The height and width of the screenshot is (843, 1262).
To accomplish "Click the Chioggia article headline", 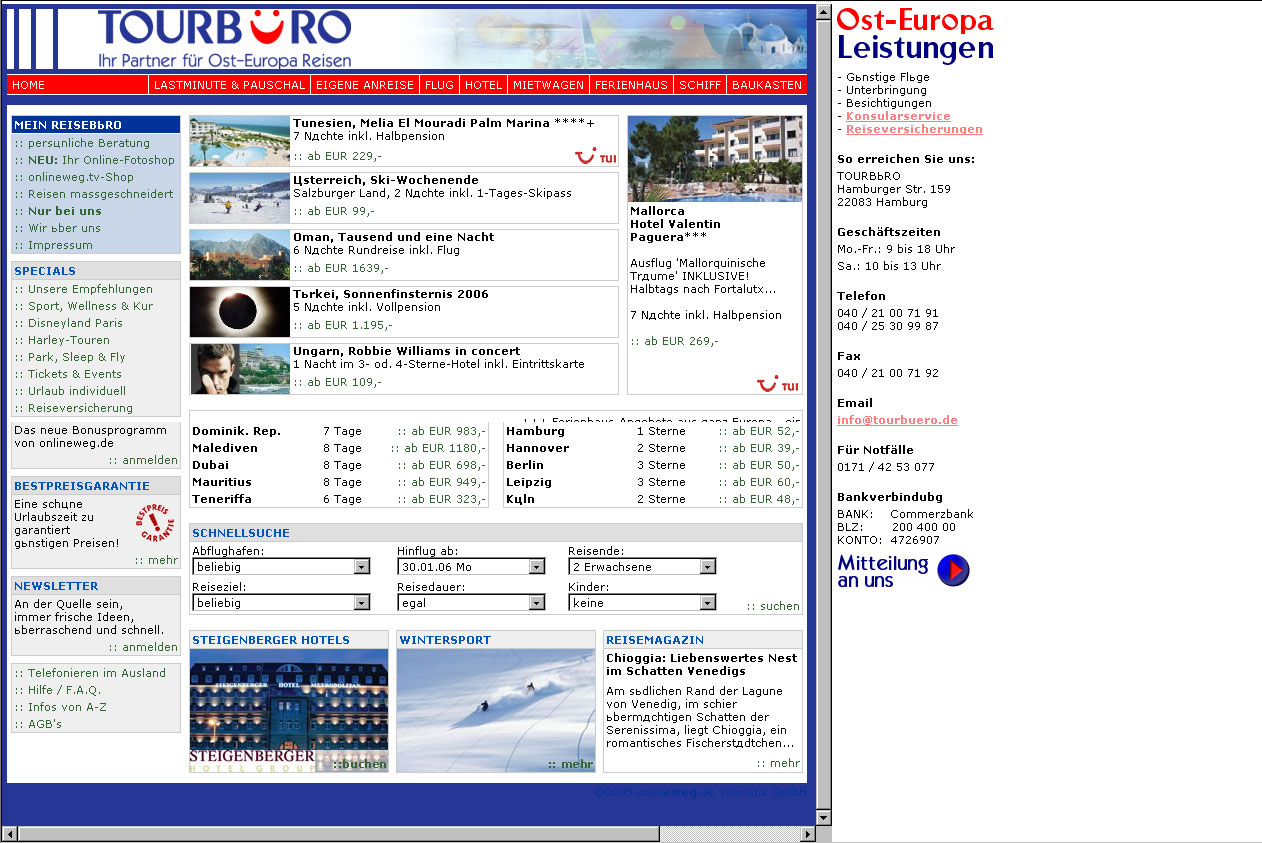I will [x=702, y=665].
